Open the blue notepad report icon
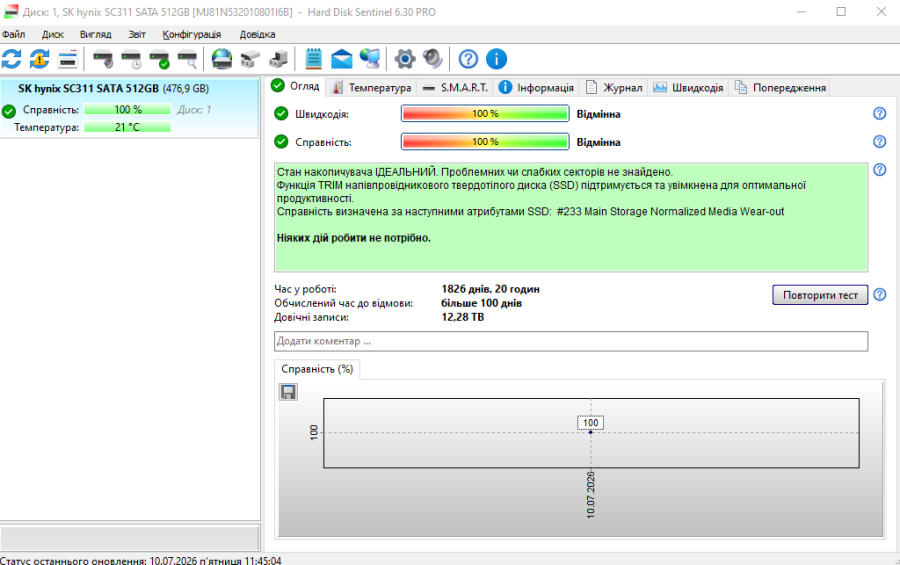The image size is (900, 565). pyautogui.click(x=313, y=59)
